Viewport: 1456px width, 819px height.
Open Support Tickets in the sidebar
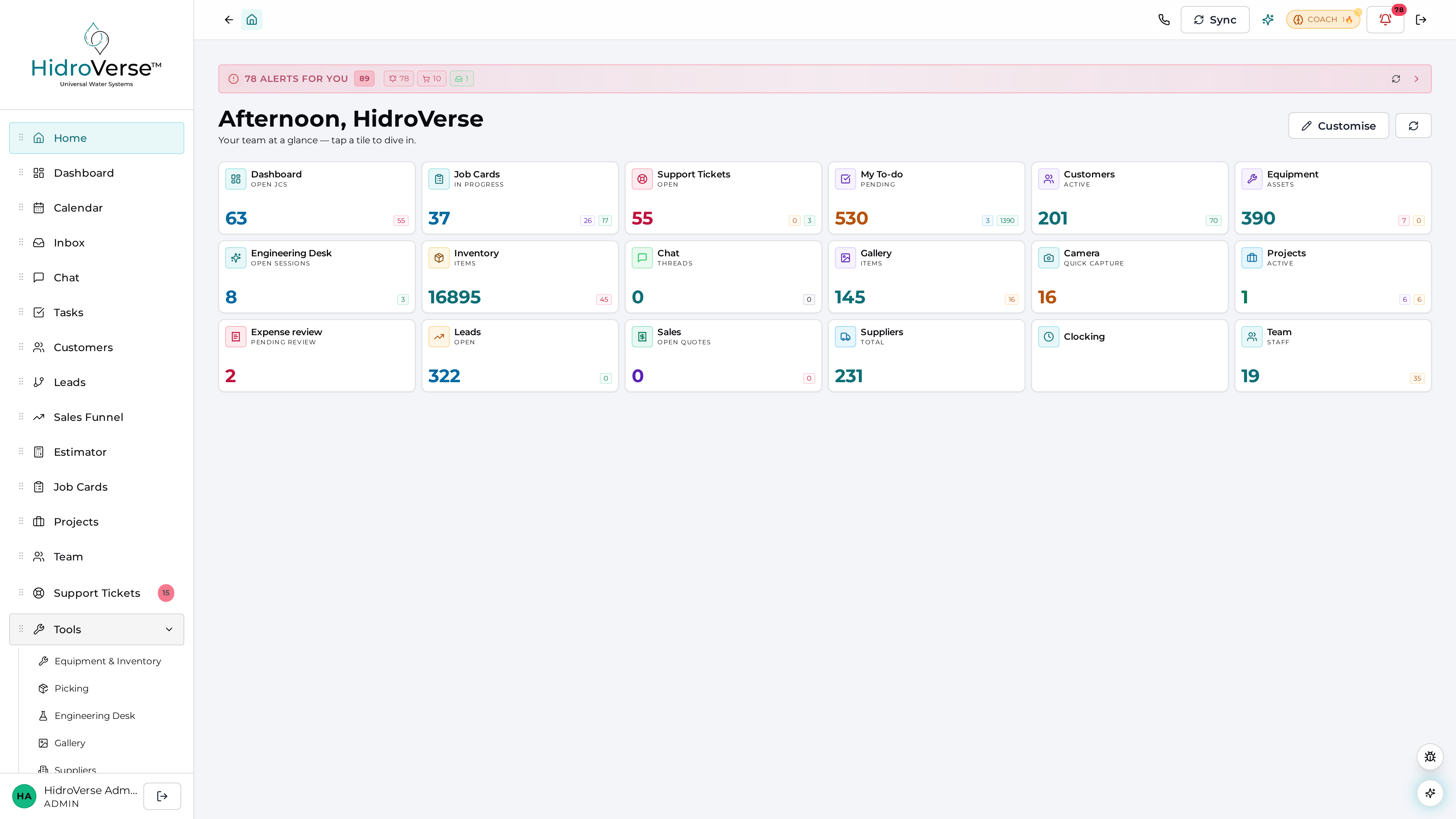[x=97, y=593]
